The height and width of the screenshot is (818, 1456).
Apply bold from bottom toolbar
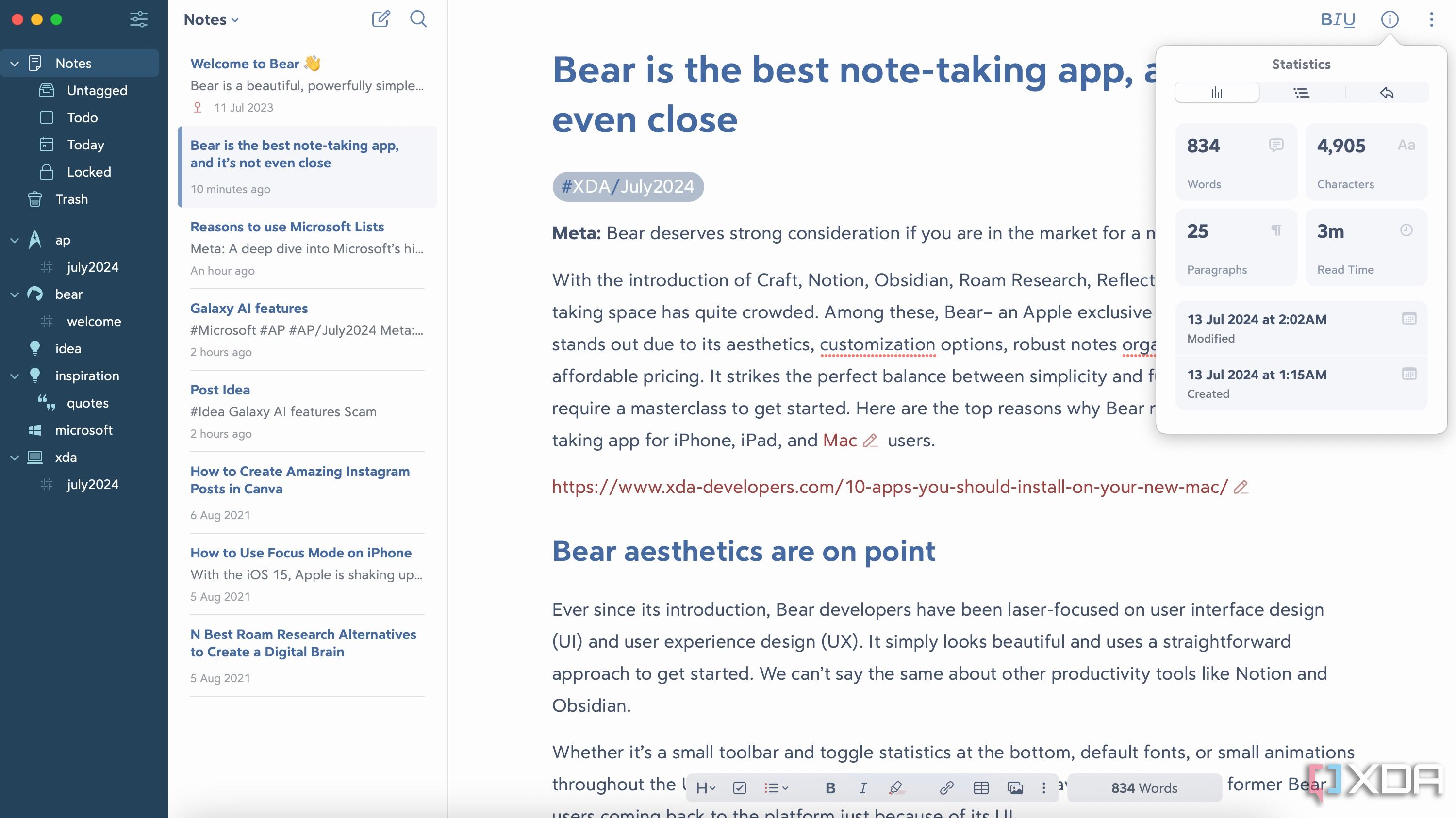point(830,788)
